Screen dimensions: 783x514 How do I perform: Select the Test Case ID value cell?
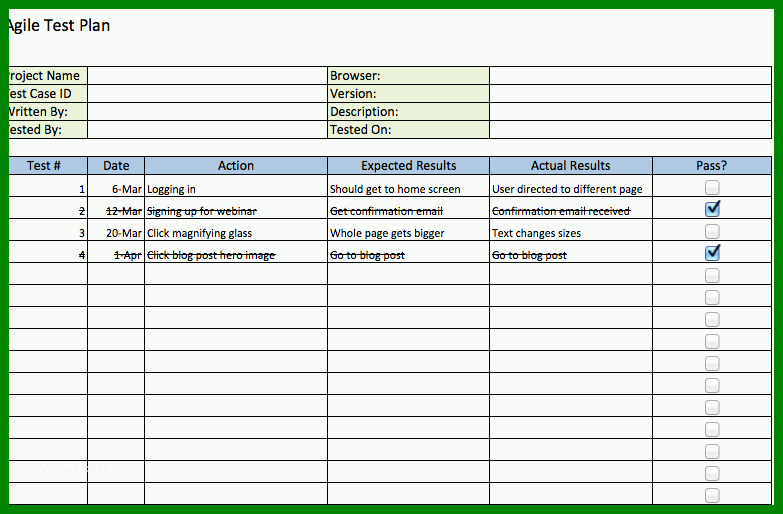(x=207, y=93)
